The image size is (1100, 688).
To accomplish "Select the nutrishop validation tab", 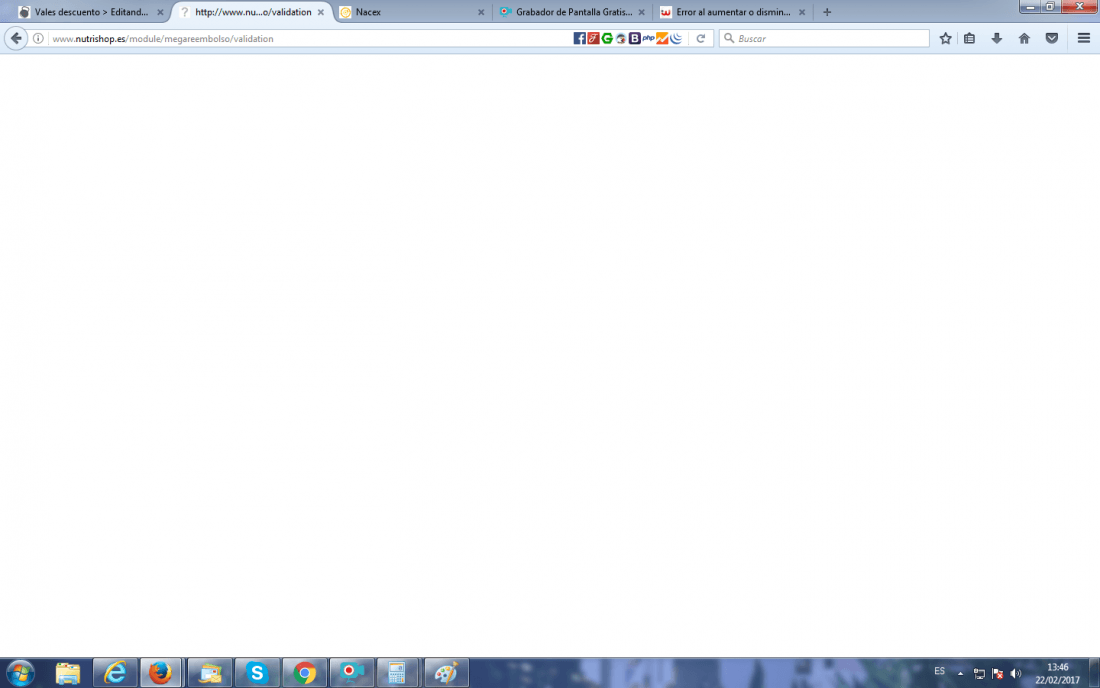I will 253,12.
